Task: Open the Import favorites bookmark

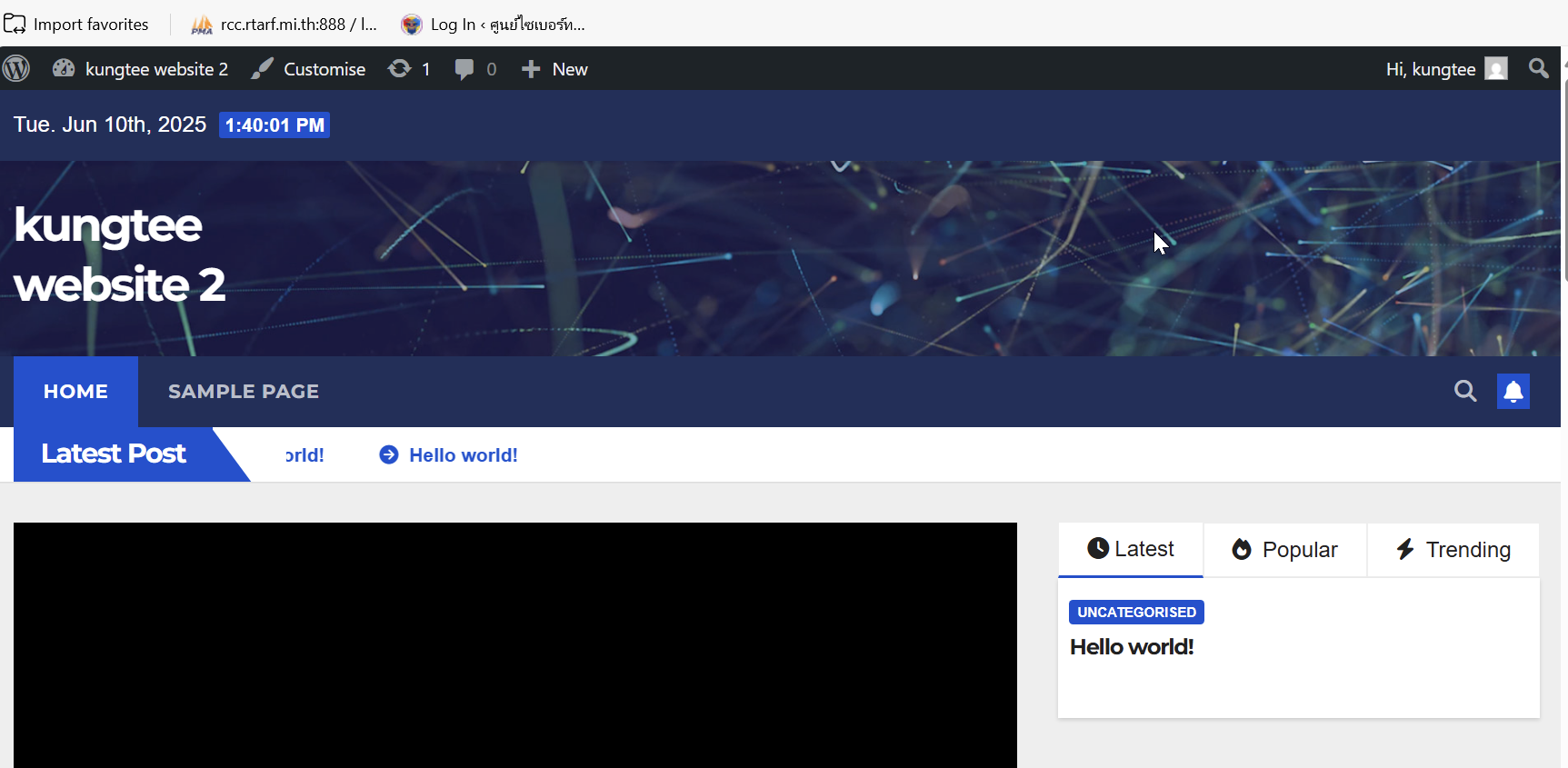Action: click(x=77, y=25)
